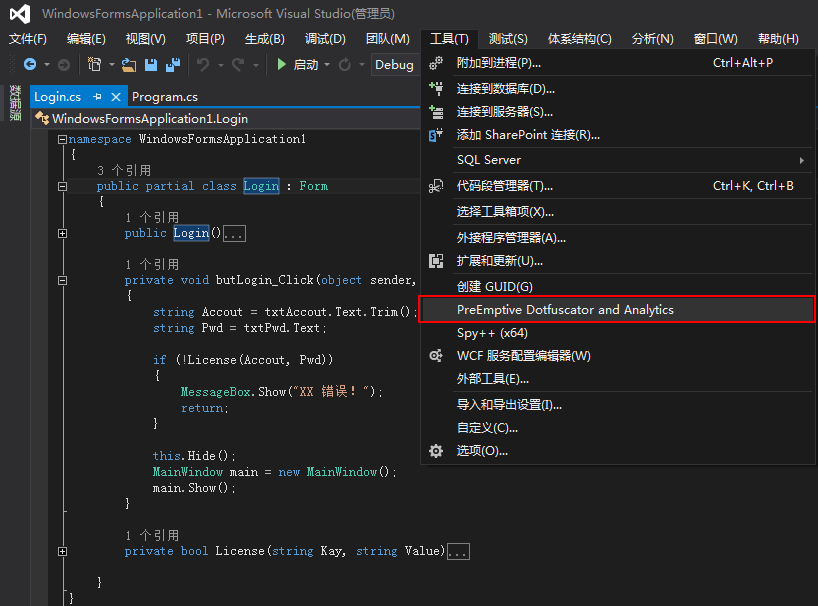Screen dimensions: 818x606
Task: Redo the last undone action
Action: (x=238, y=65)
